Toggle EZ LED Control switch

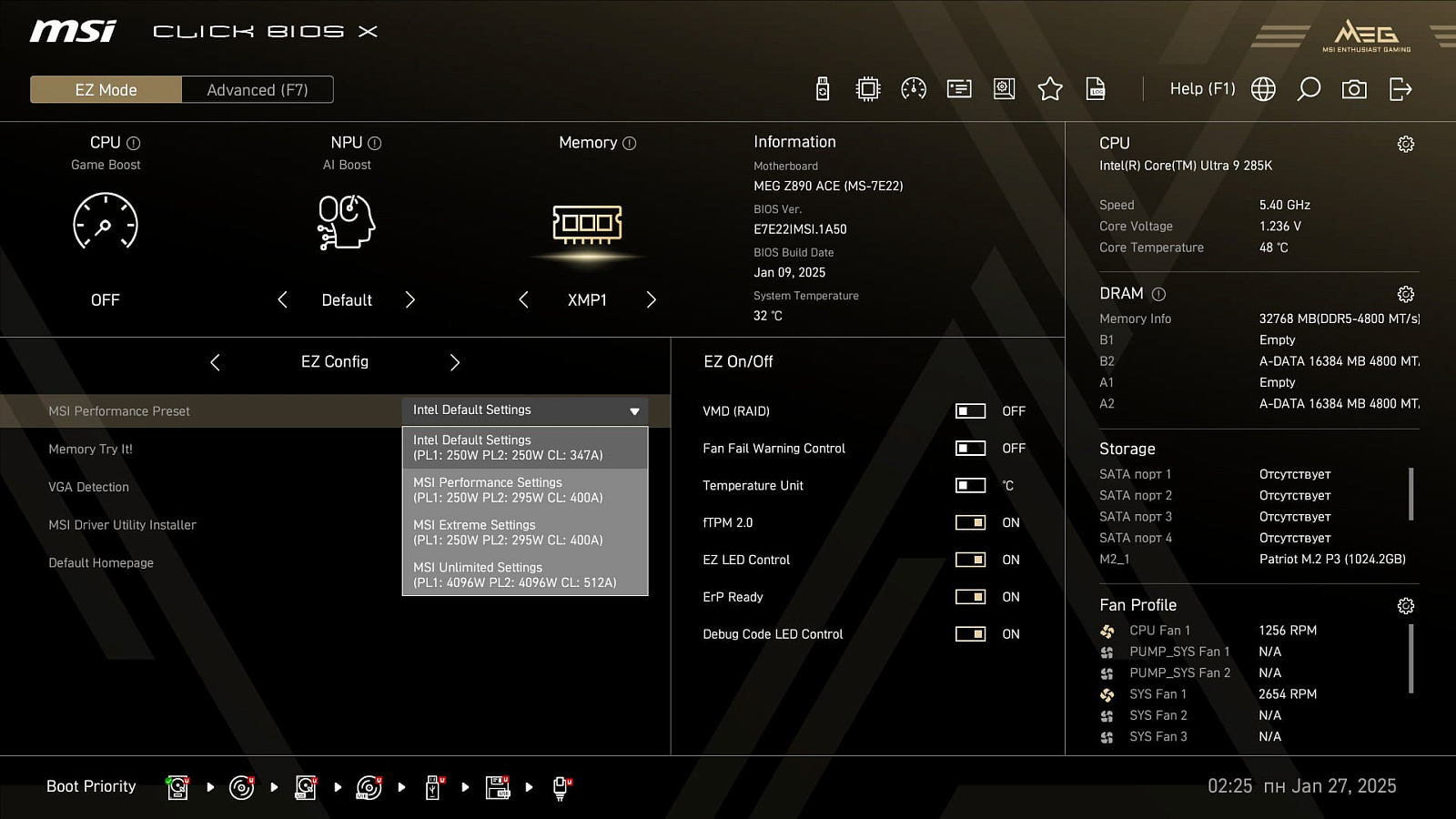coord(970,560)
